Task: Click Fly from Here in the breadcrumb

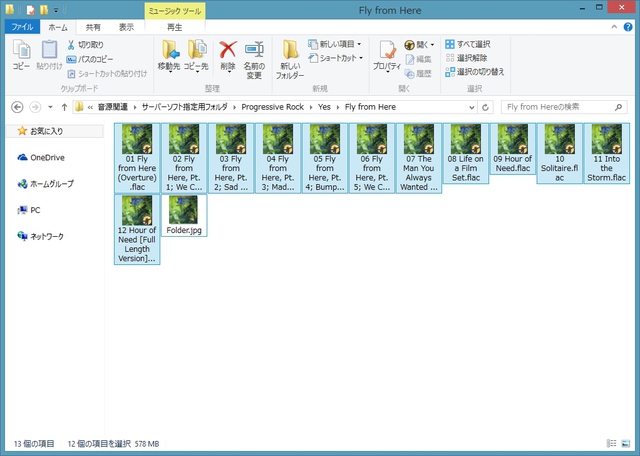Action: point(370,107)
